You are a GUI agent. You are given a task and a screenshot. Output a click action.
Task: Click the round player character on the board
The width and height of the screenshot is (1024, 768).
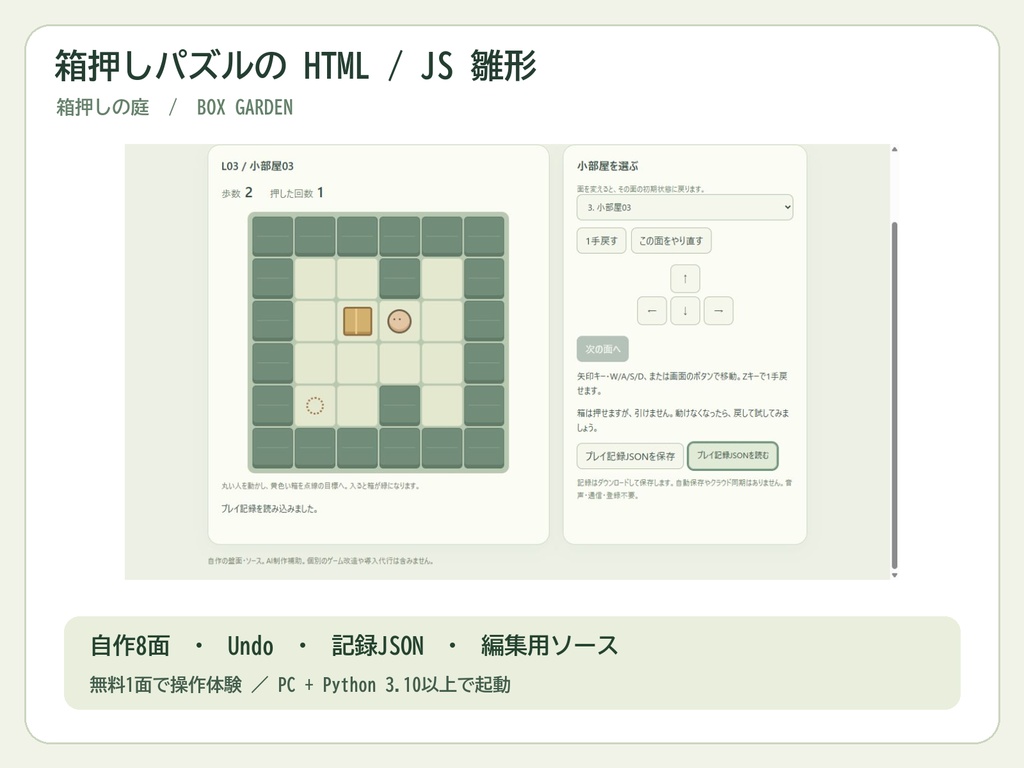(399, 321)
